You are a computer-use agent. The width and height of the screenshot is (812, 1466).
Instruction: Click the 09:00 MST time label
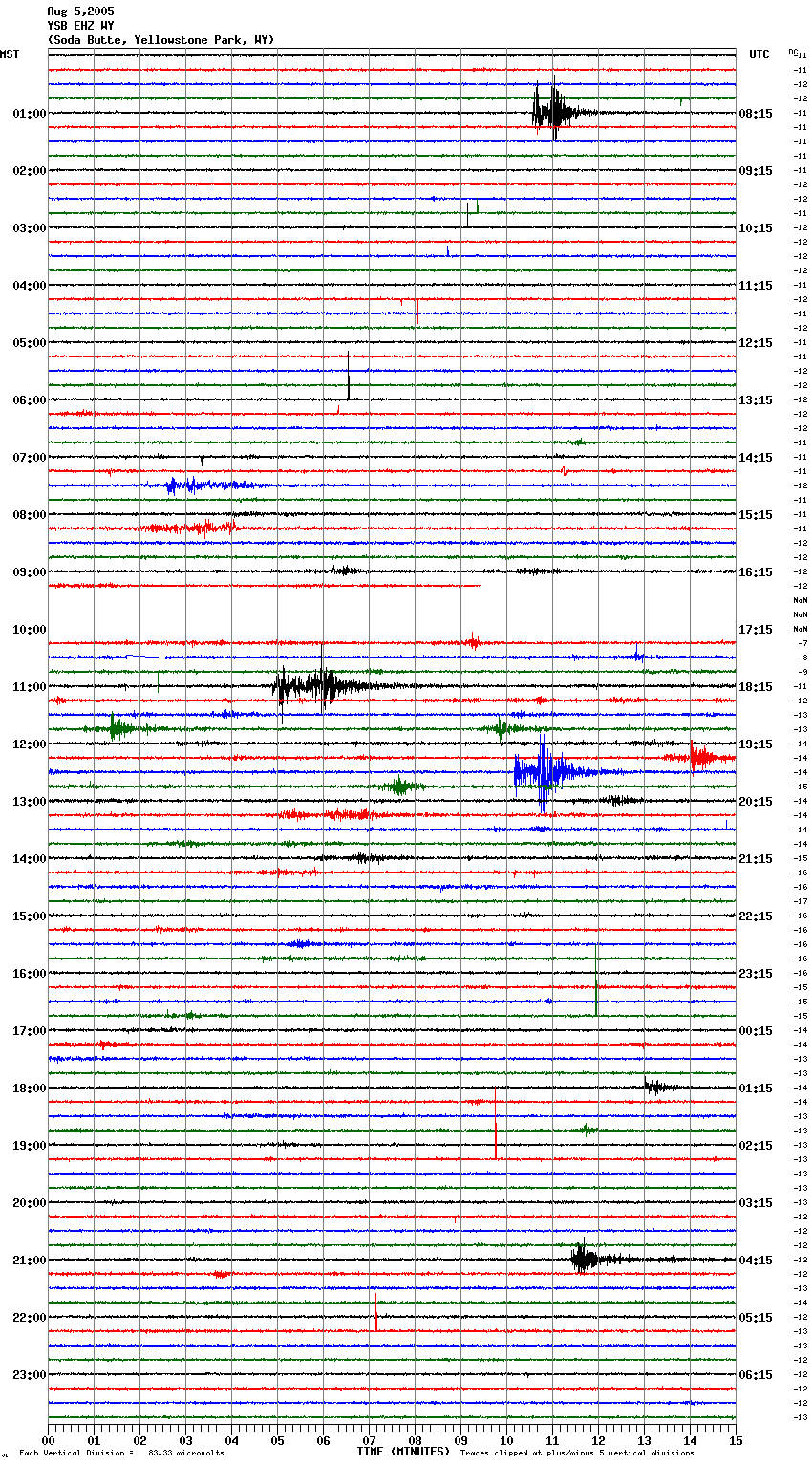point(30,572)
